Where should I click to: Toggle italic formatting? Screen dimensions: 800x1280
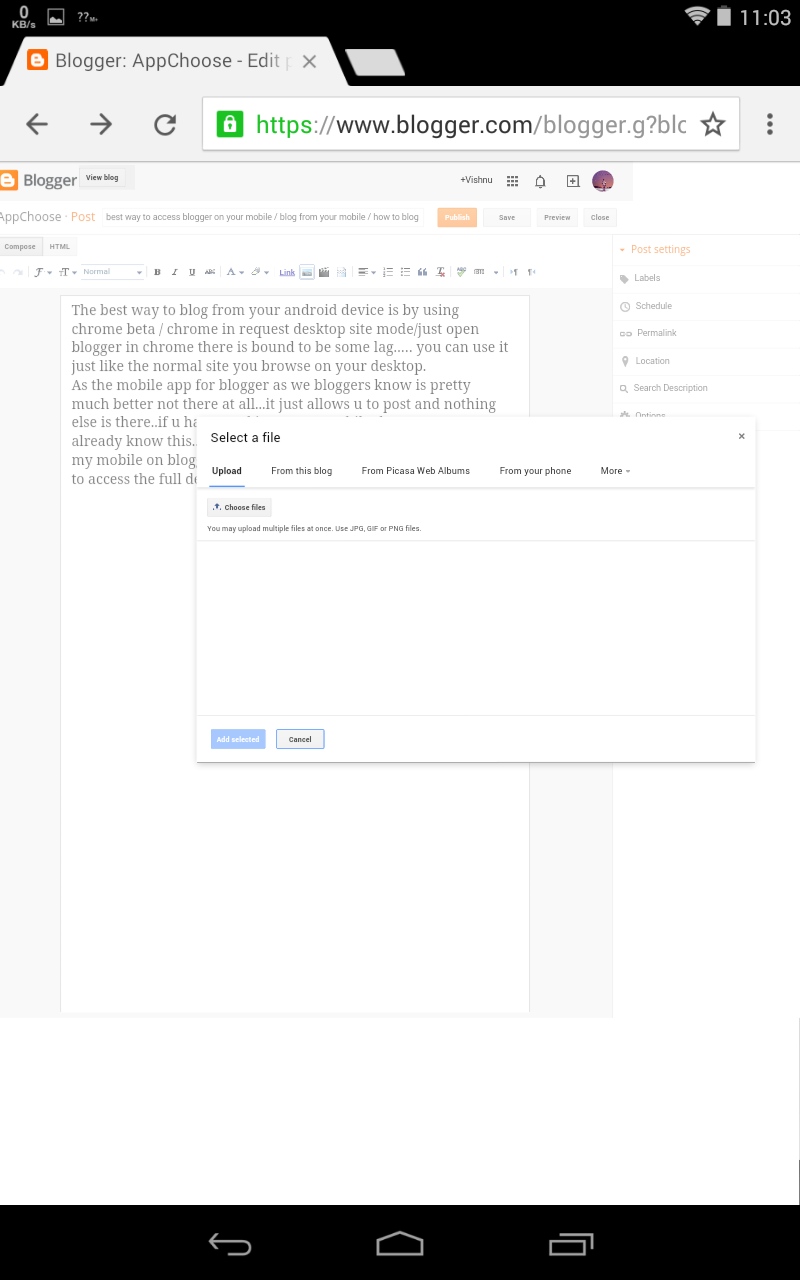click(x=174, y=272)
